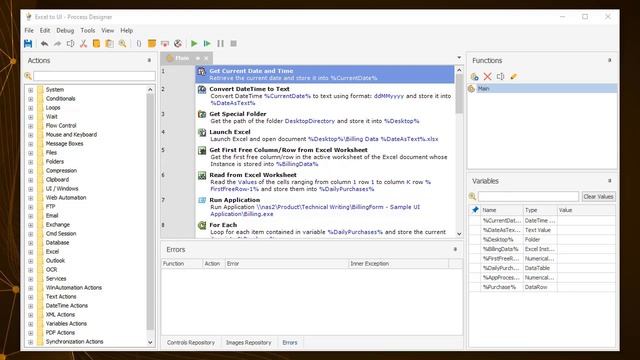The image size is (640, 360).
Task: Open the tab list dropdown arrow above the editor
Action: [x=459, y=58]
